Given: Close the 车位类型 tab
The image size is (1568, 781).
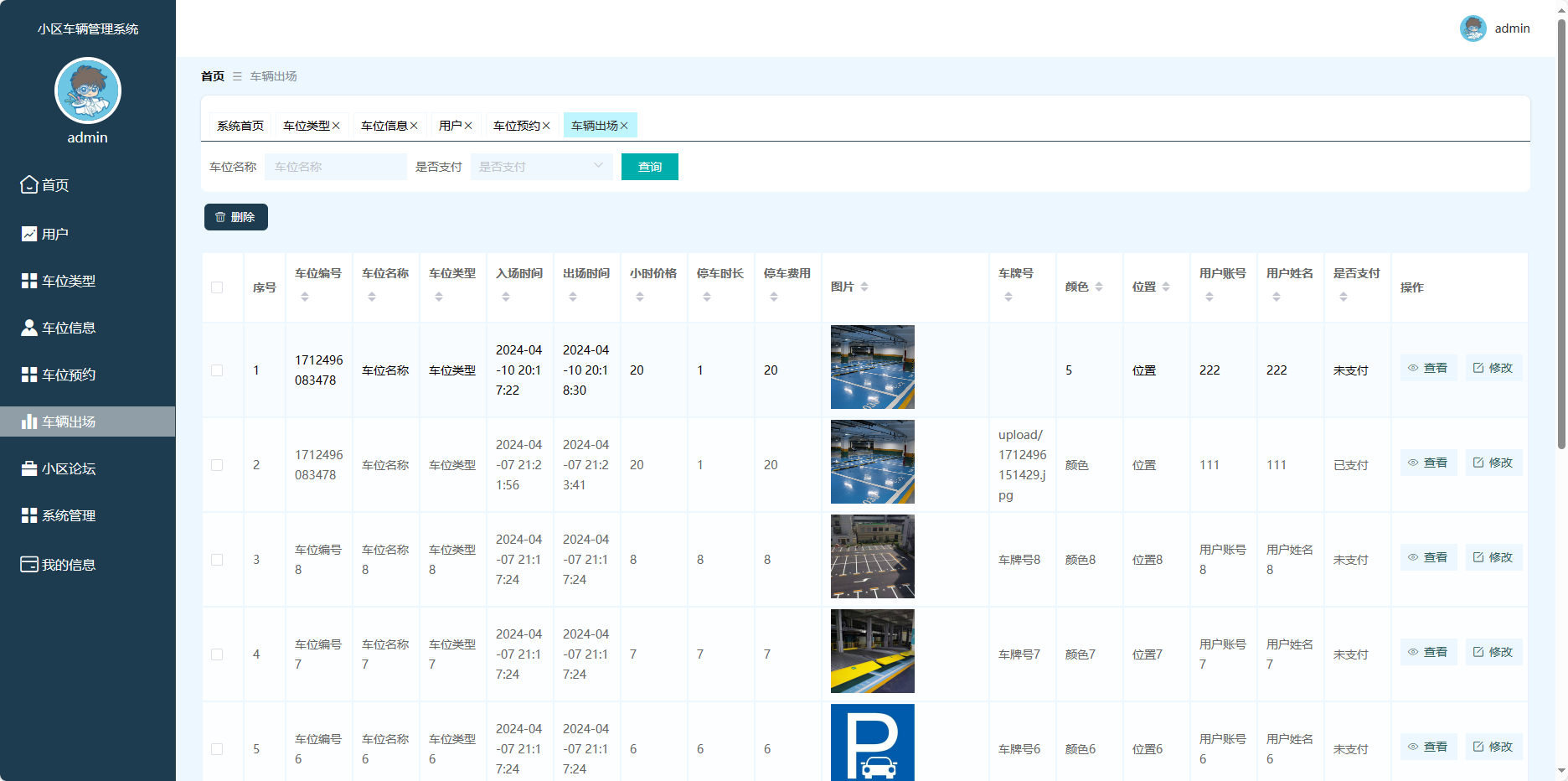Looking at the screenshot, I should [x=336, y=126].
